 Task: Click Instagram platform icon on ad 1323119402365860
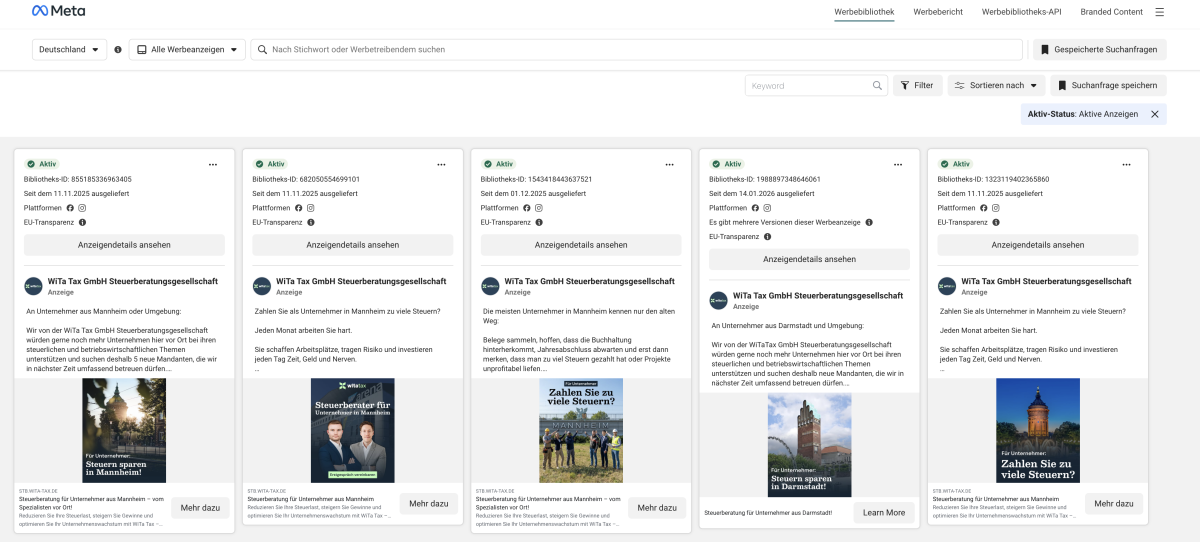997,208
